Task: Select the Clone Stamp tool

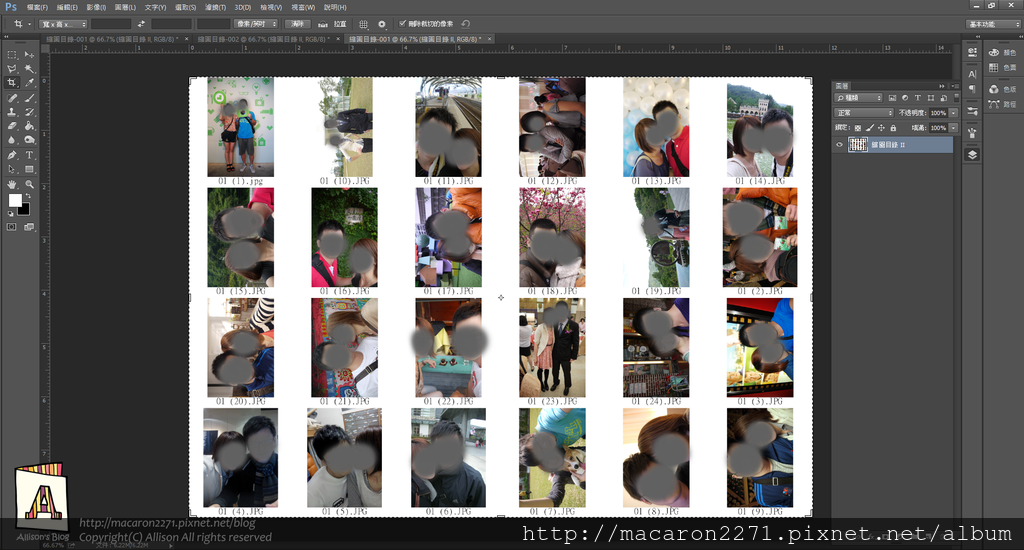Action: (12, 112)
